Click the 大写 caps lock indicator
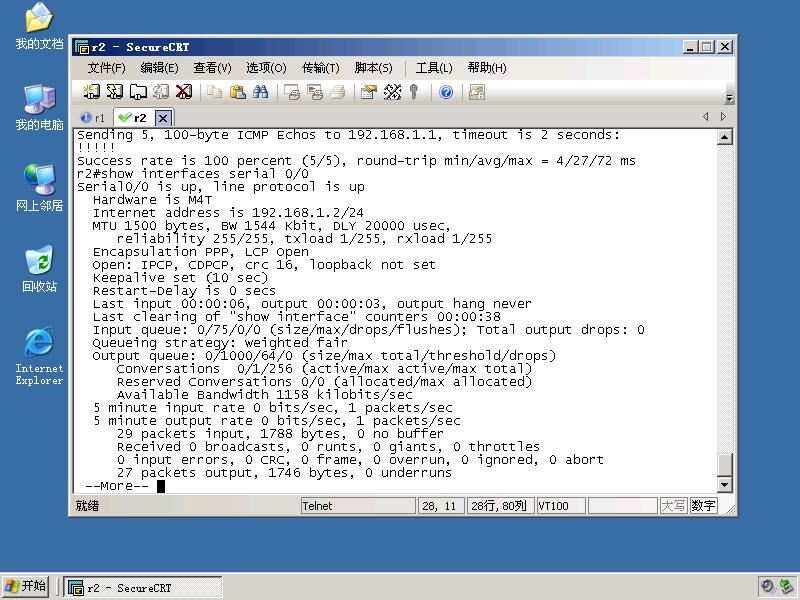The image size is (800, 600). (x=673, y=506)
